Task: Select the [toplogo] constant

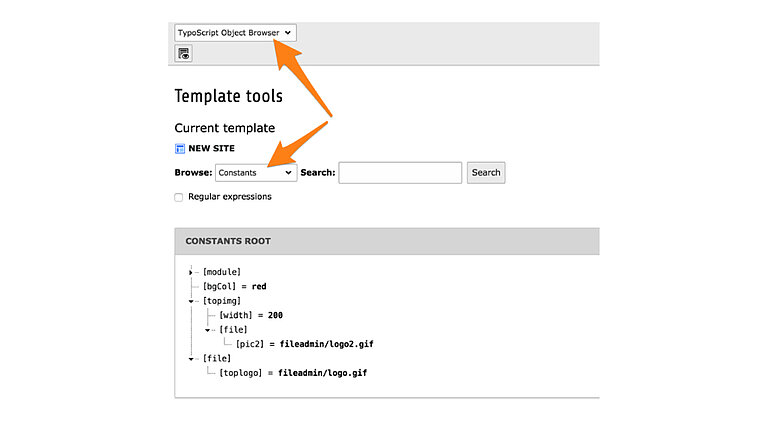Action: click(x=240, y=373)
